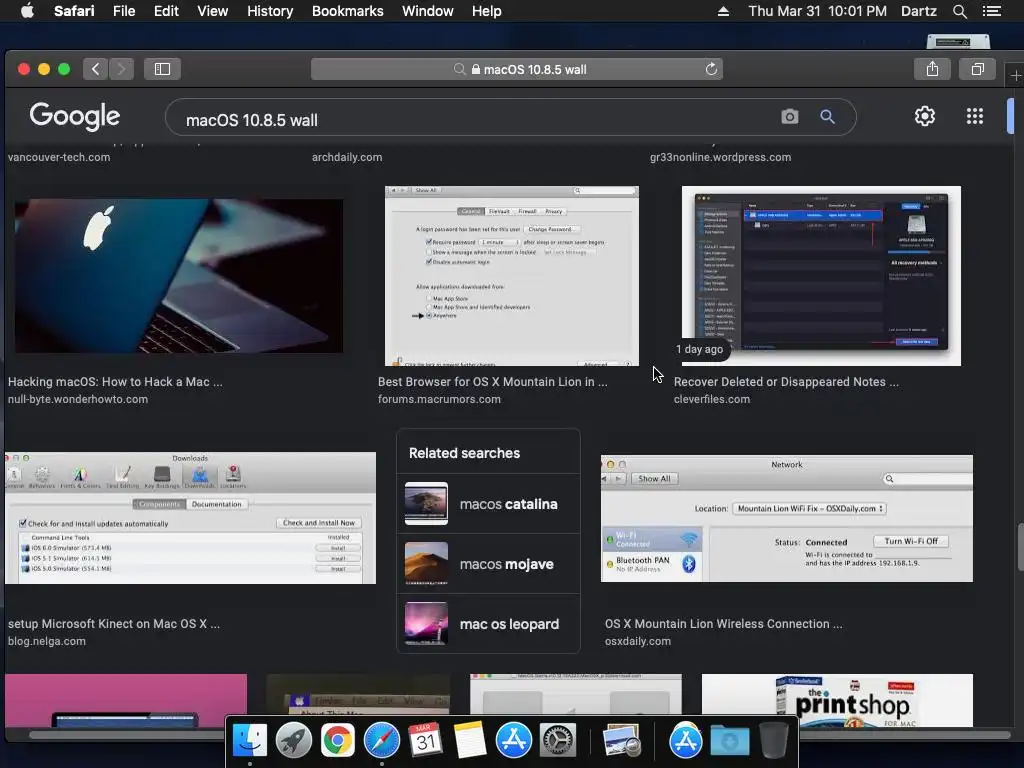The width and height of the screenshot is (1024, 768).
Task: Open Finder from the Dock
Action: click(250, 741)
